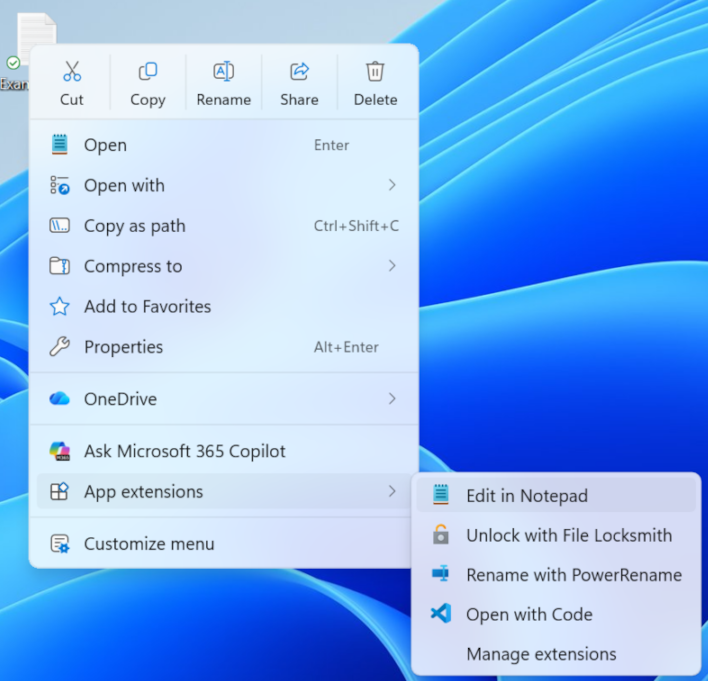The height and width of the screenshot is (681, 708).
Task: Choose the Open menu entry
Action: pos(224,145)
